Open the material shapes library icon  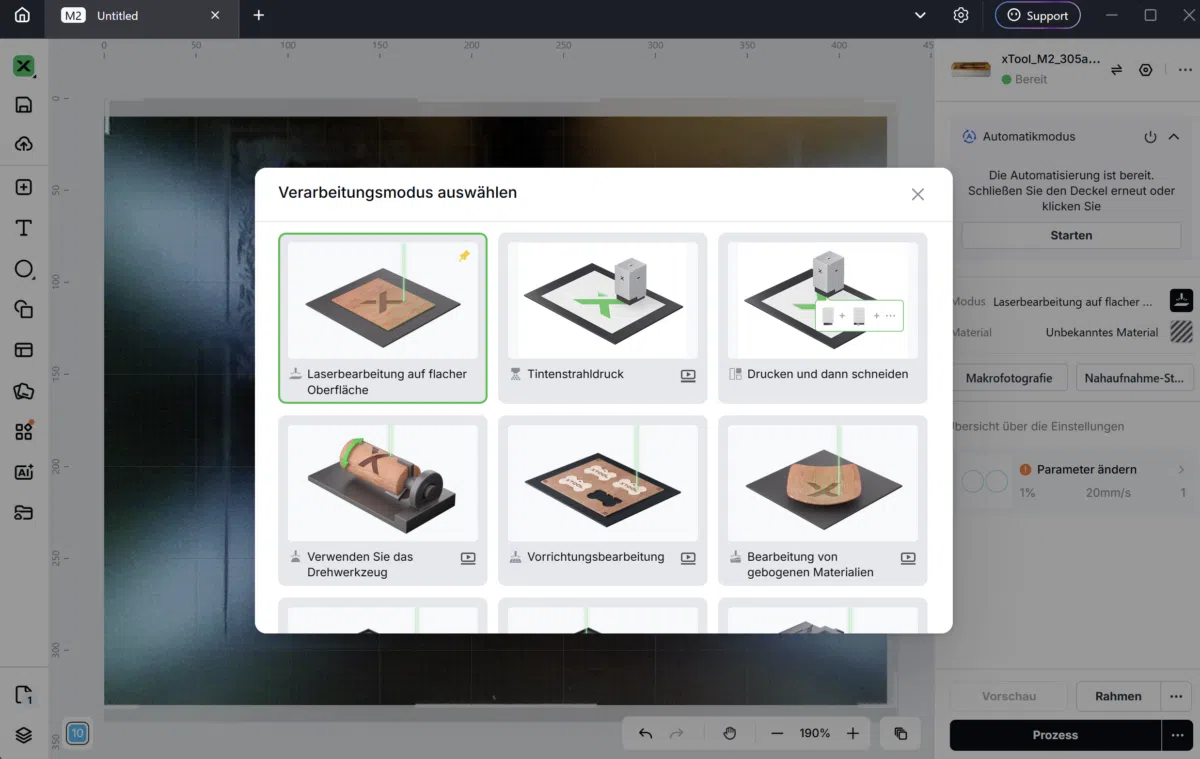point(24,391)
